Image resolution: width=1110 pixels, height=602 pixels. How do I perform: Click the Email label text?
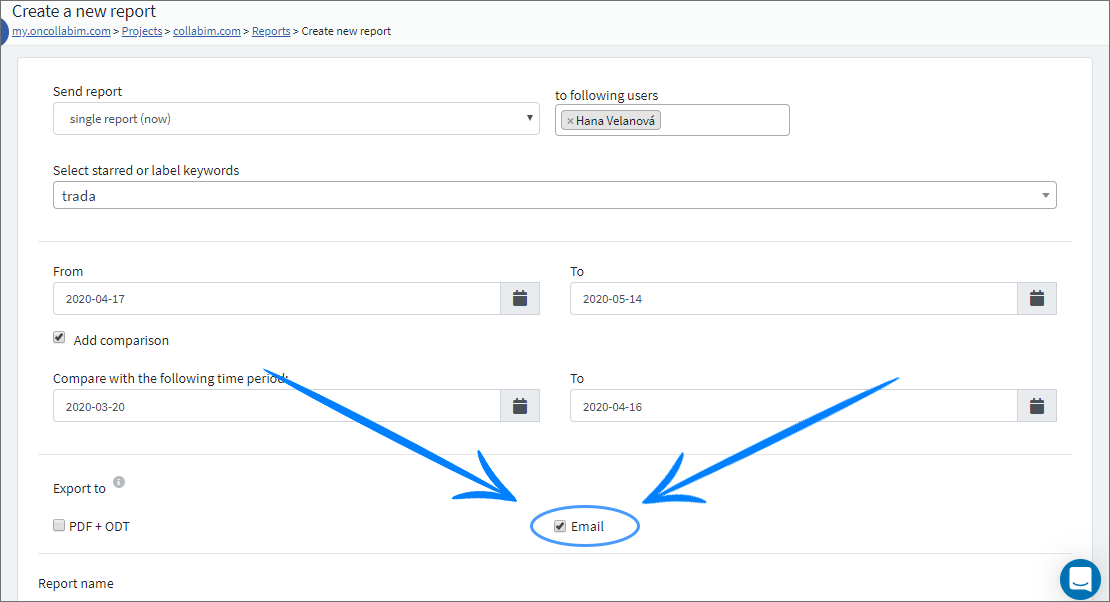coord(588,526)
